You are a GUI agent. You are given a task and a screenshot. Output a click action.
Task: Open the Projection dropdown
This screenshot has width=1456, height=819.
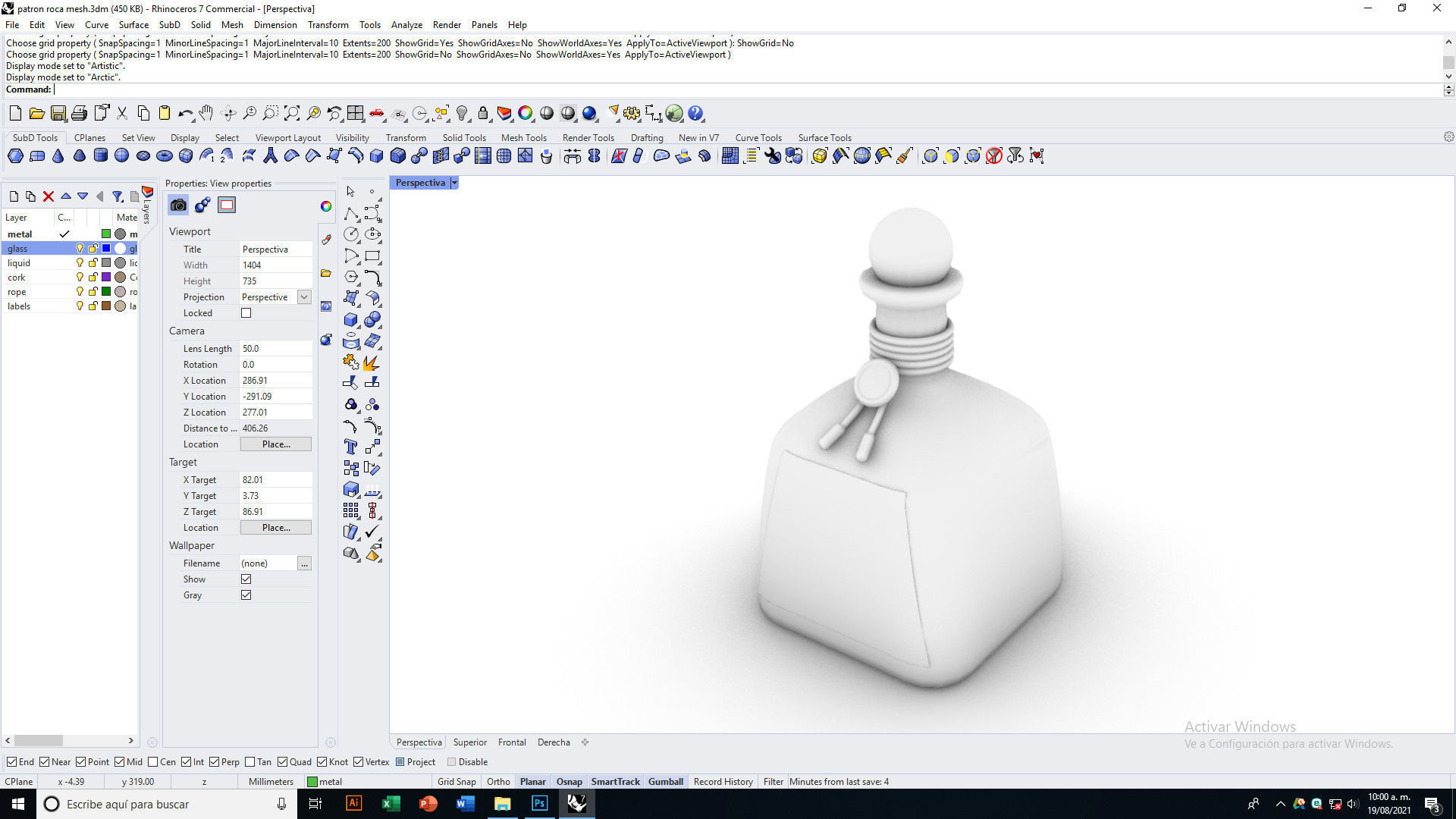tap(304, 297)
